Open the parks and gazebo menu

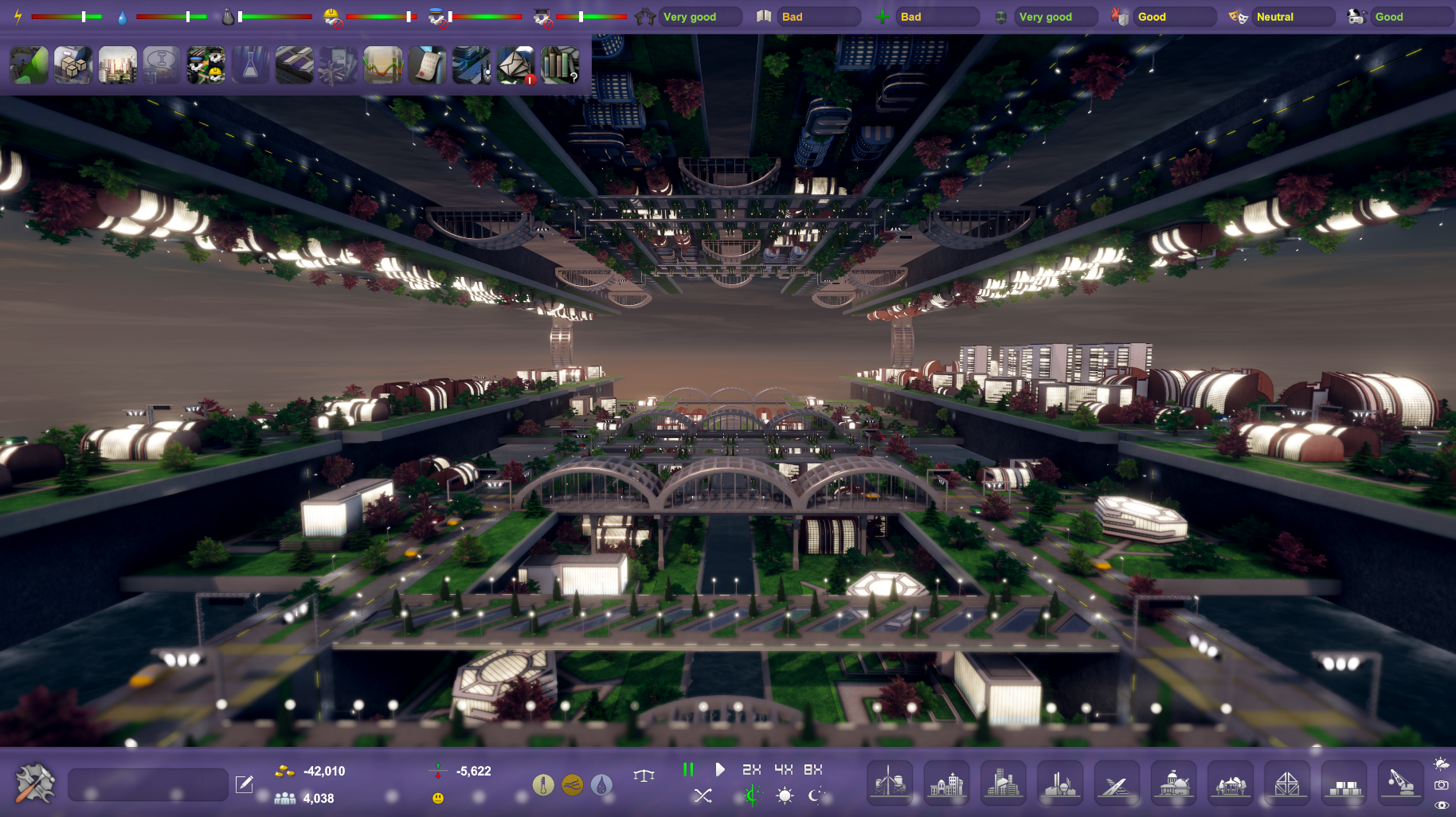tap(1231, 784)
